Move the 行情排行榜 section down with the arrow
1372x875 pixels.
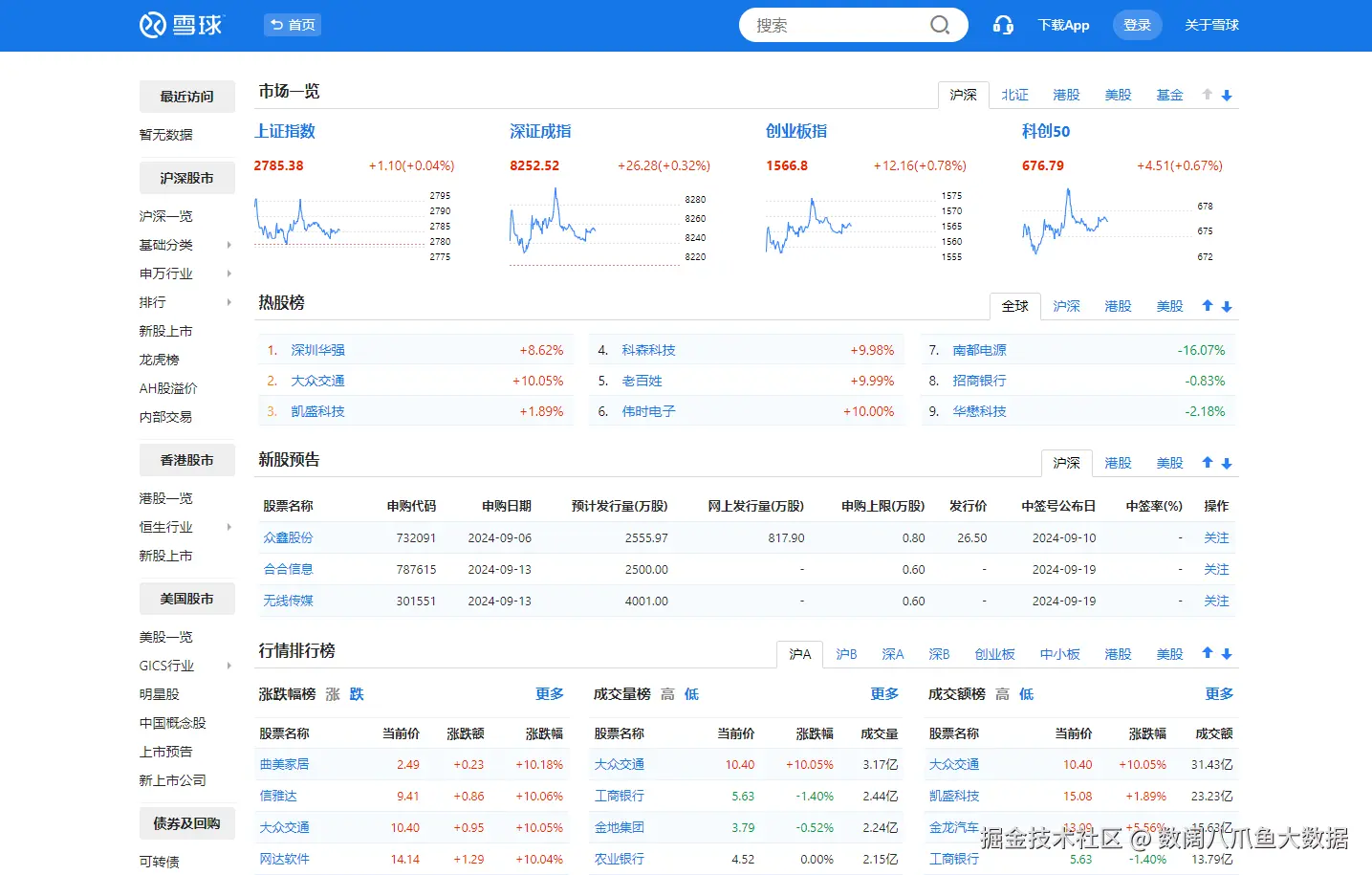pos(1227,654)
